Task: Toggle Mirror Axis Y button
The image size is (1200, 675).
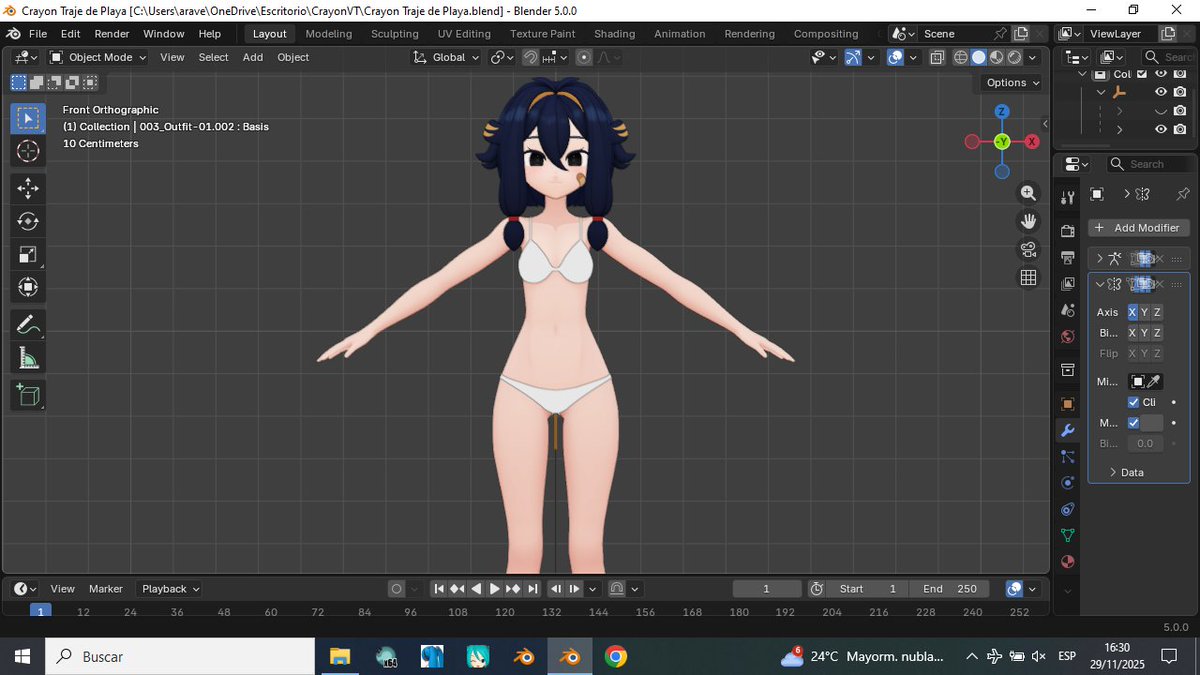Action: tap(1145, 312)
